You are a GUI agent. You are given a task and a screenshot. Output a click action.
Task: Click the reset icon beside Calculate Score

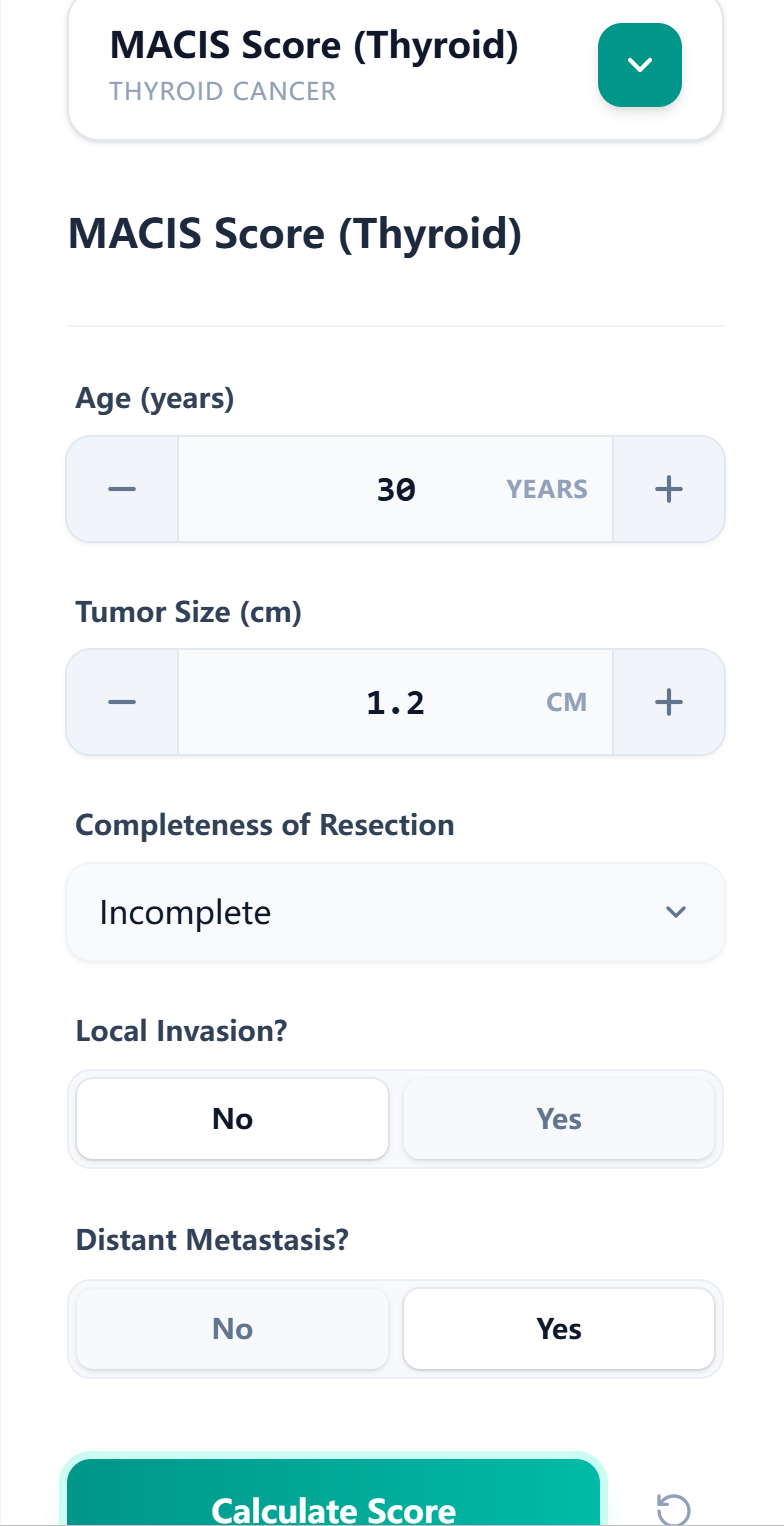coord(674,1509)
